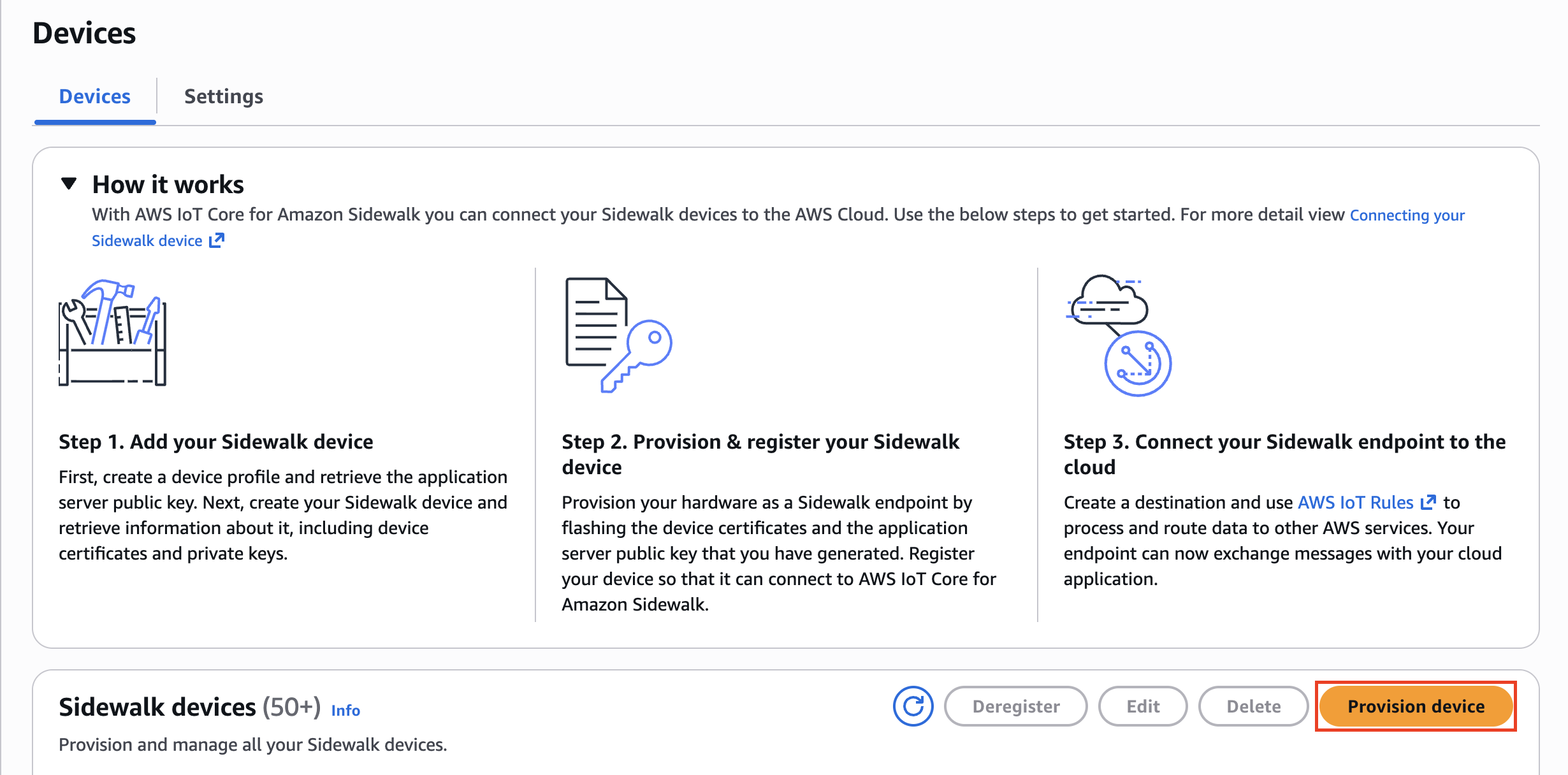Switch to the Settings tab
Viewport: 1568px width, 775px height.
tap(223, 96)
